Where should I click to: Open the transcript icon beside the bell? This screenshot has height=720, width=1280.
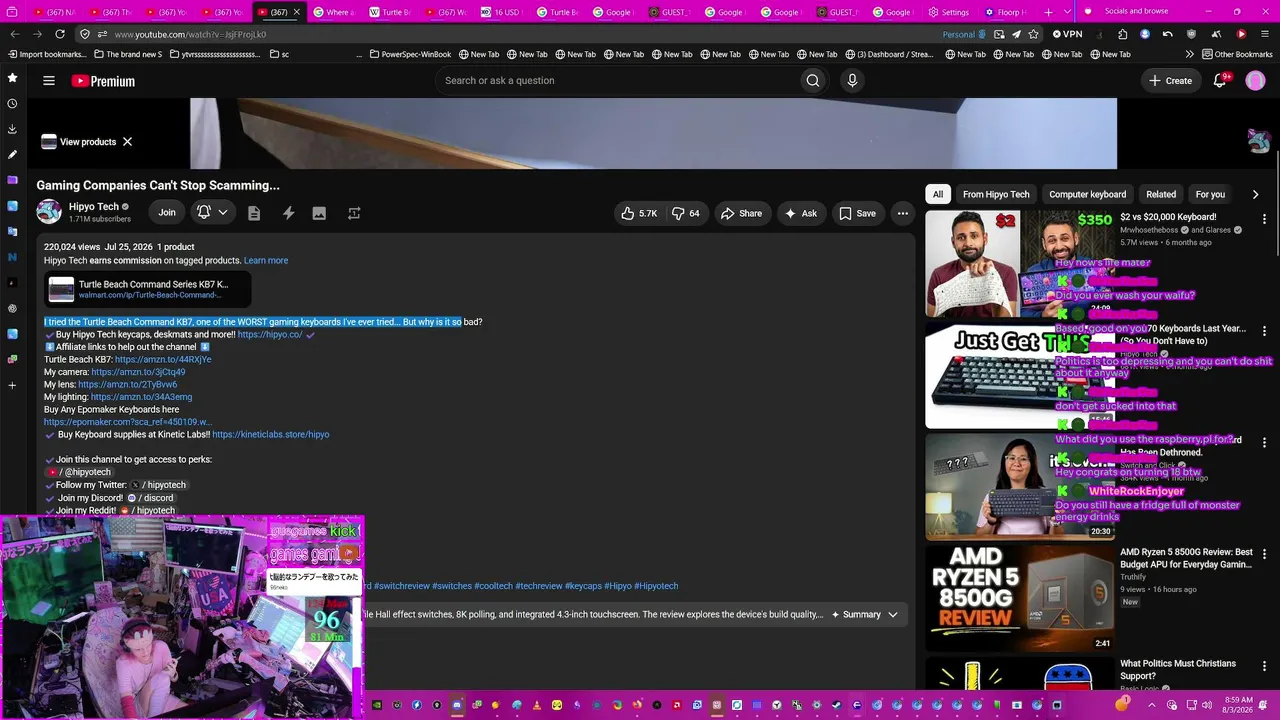coord(254,213)
